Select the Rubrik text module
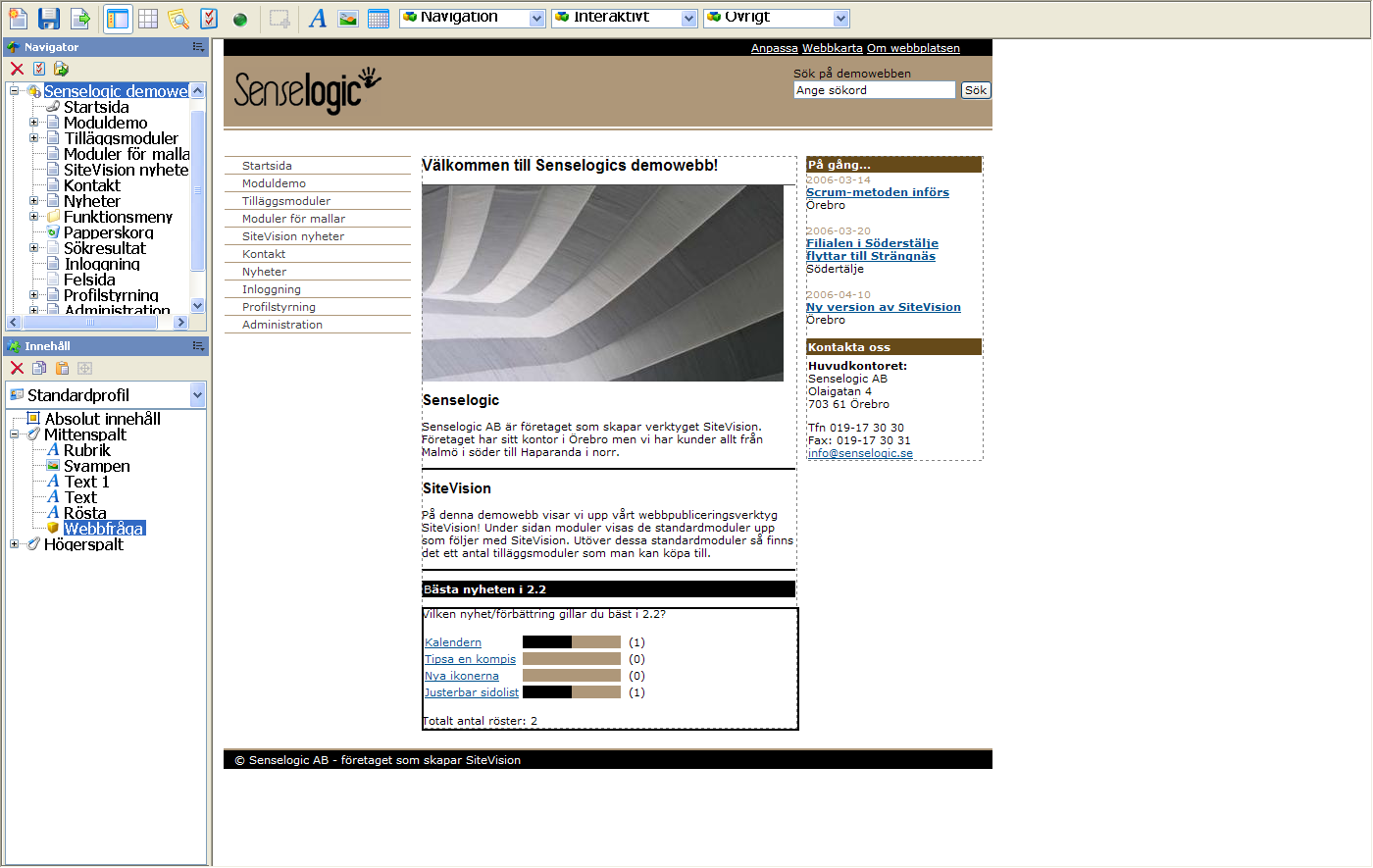The width and height of the screenshot is (1373, 868). tap(87, 450)
